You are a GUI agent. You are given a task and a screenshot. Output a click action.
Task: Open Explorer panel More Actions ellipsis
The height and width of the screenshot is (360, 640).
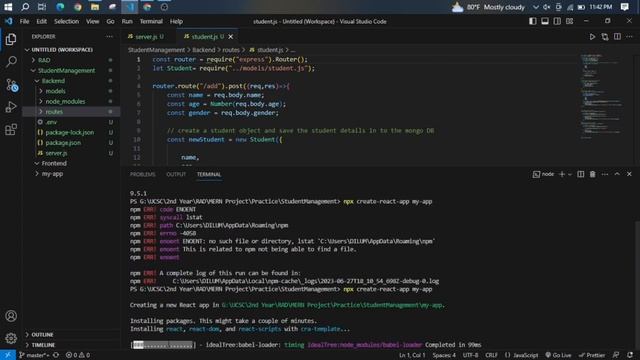(109, 36)
